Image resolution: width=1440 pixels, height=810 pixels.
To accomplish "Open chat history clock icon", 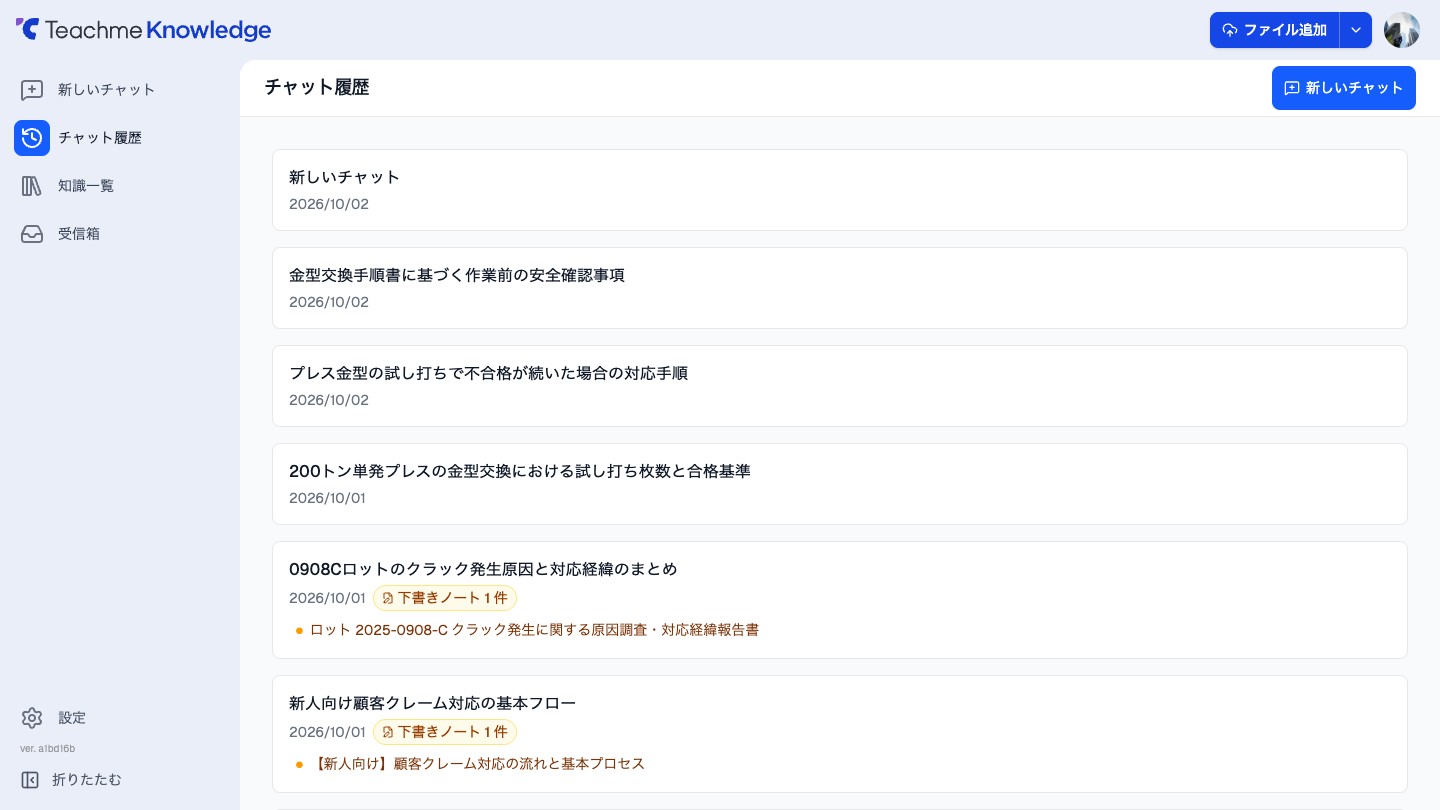I will [32, 138].
